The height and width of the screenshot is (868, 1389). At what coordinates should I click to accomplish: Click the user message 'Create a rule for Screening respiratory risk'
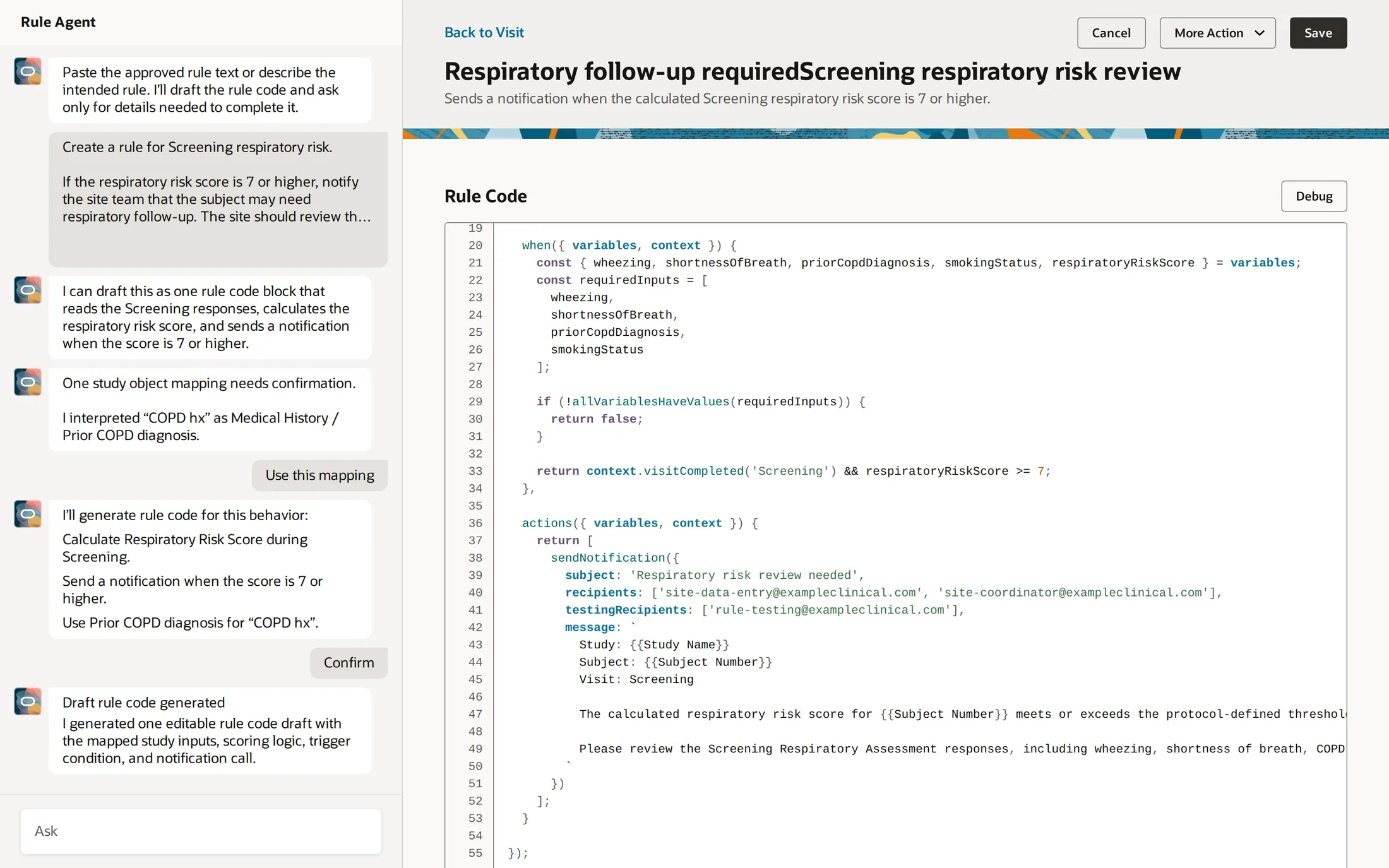pyautogui.click(x=218, y=199)
